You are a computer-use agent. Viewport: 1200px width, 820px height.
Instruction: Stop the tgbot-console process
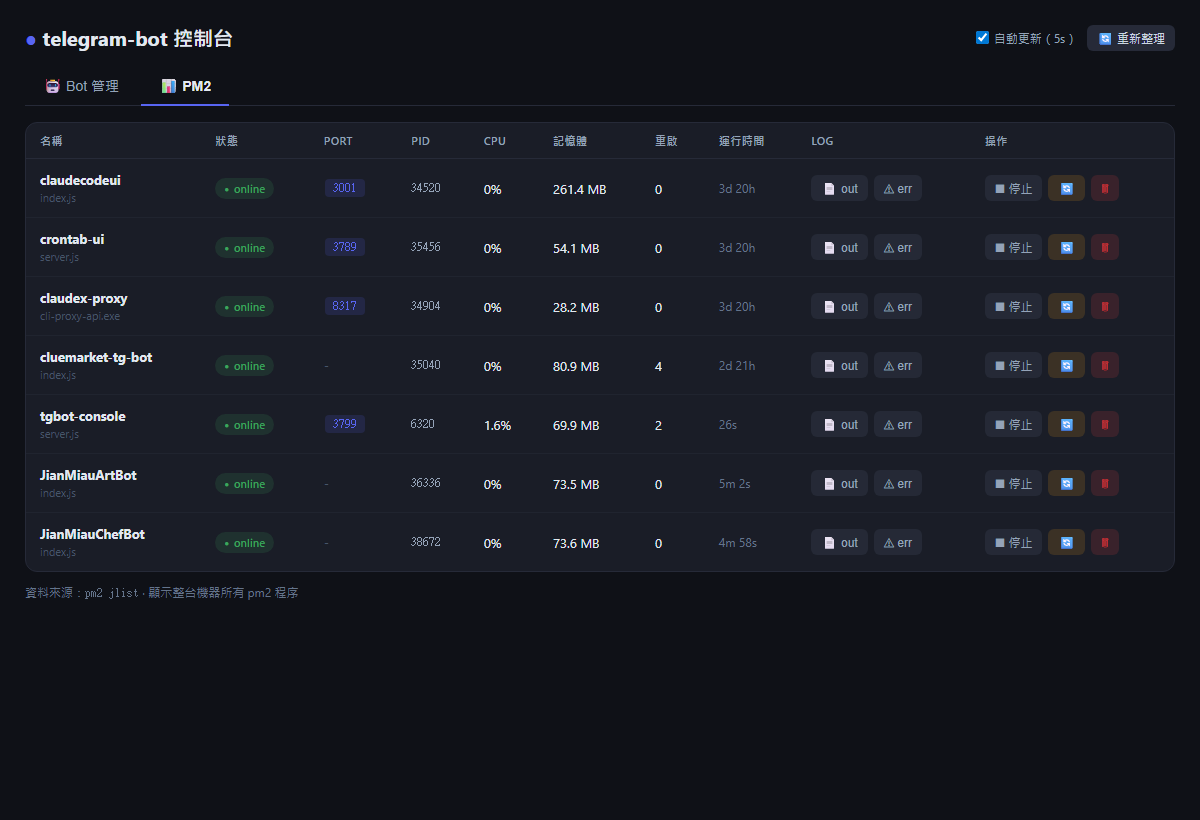tap(1013, 424)
